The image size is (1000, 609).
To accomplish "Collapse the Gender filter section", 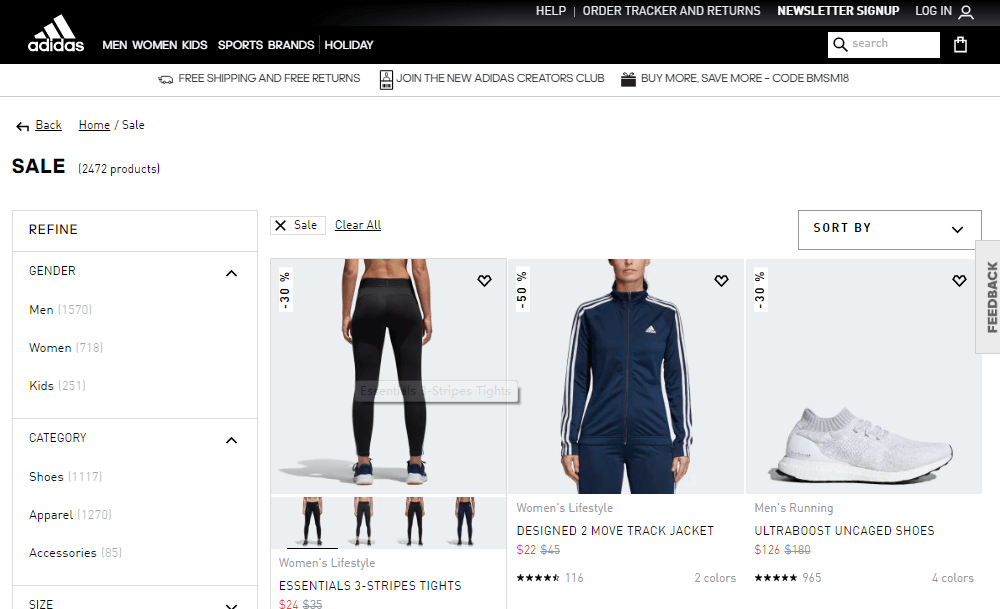I will pyautogui.click(x=232, y=274).
